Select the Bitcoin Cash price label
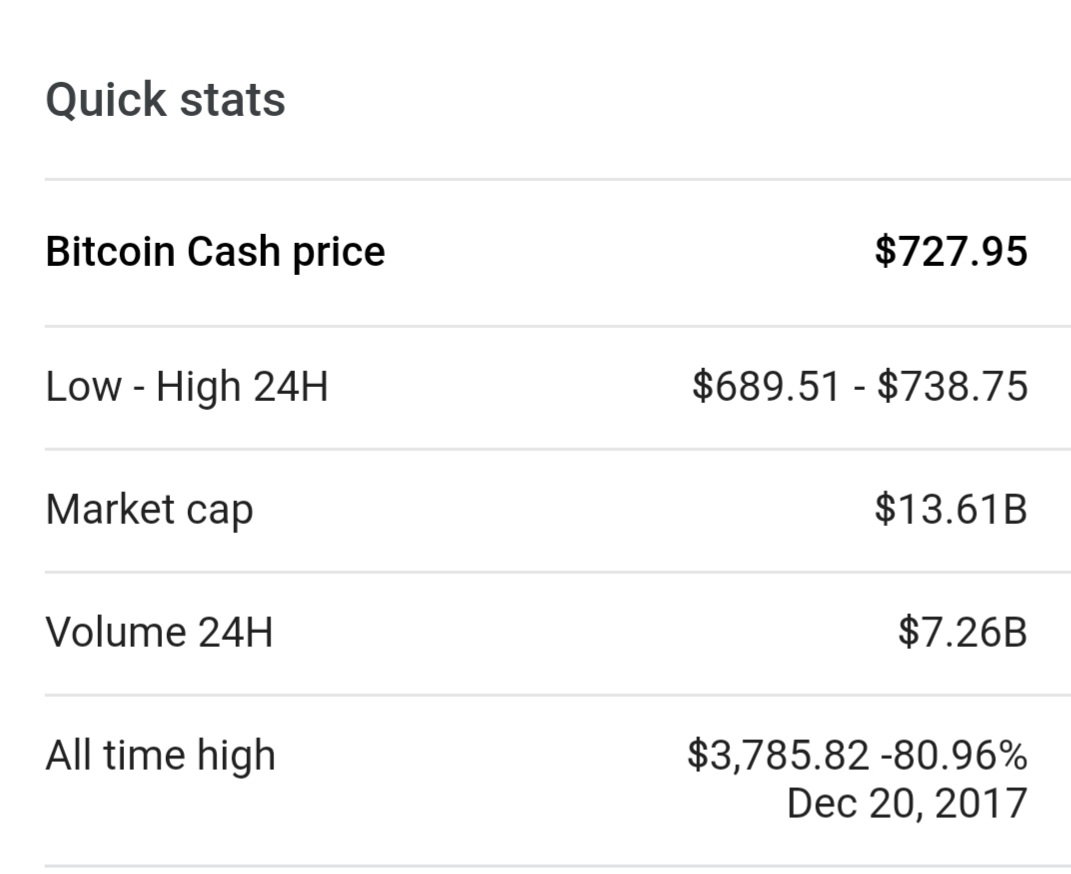Viewport: 1071px width, 874px height. pos(215,252)
